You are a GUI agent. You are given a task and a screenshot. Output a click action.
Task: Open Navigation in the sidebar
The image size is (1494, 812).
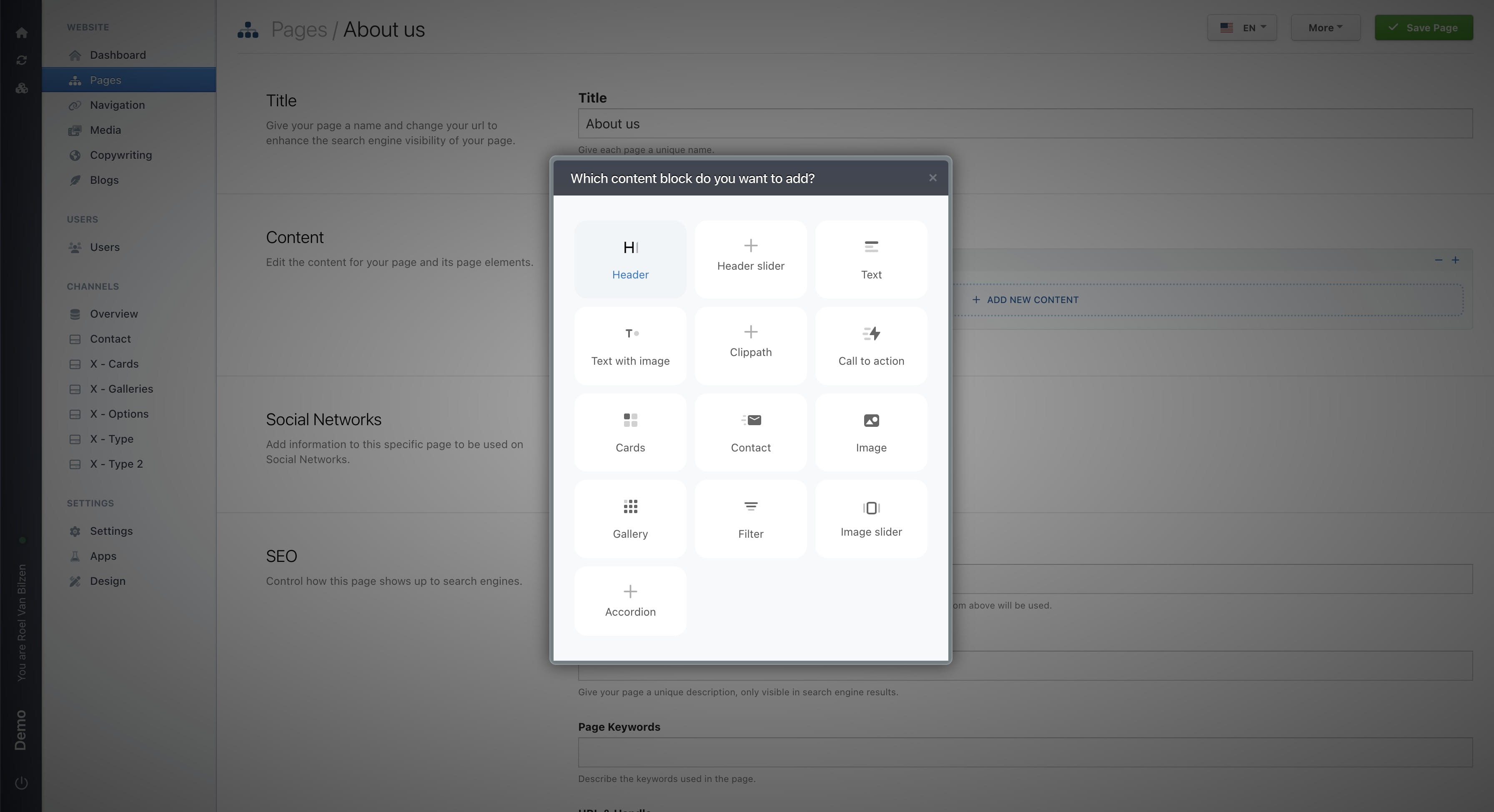click(x=117, y=105)
